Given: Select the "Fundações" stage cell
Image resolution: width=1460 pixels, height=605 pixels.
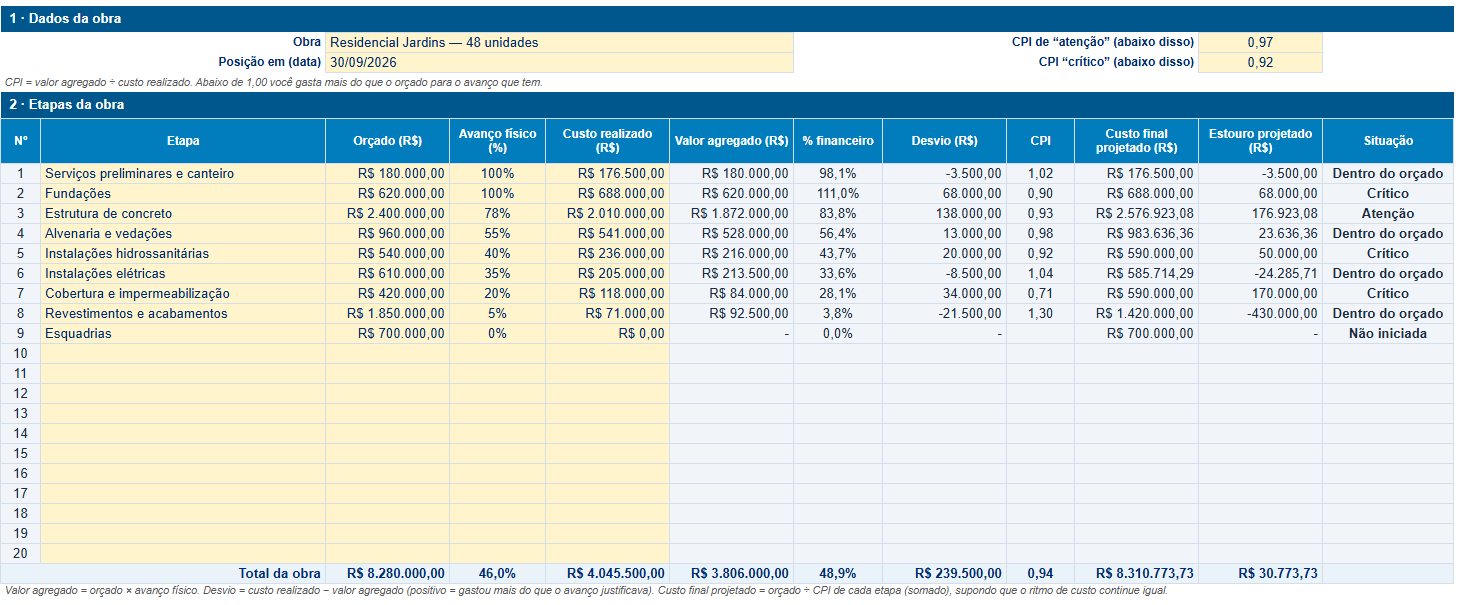Looking at the screenshot, I should [x=183, y=193].
